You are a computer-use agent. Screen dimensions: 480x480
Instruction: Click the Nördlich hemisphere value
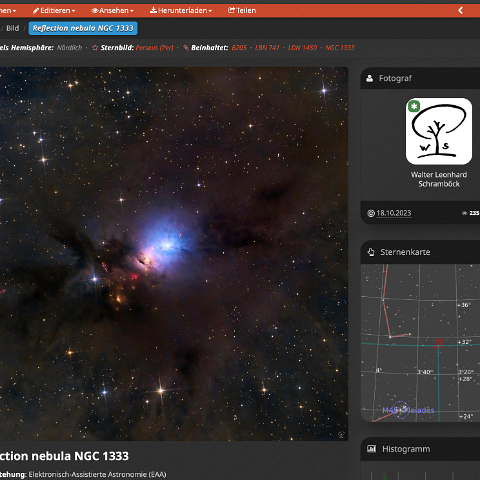tap(69, 48)
